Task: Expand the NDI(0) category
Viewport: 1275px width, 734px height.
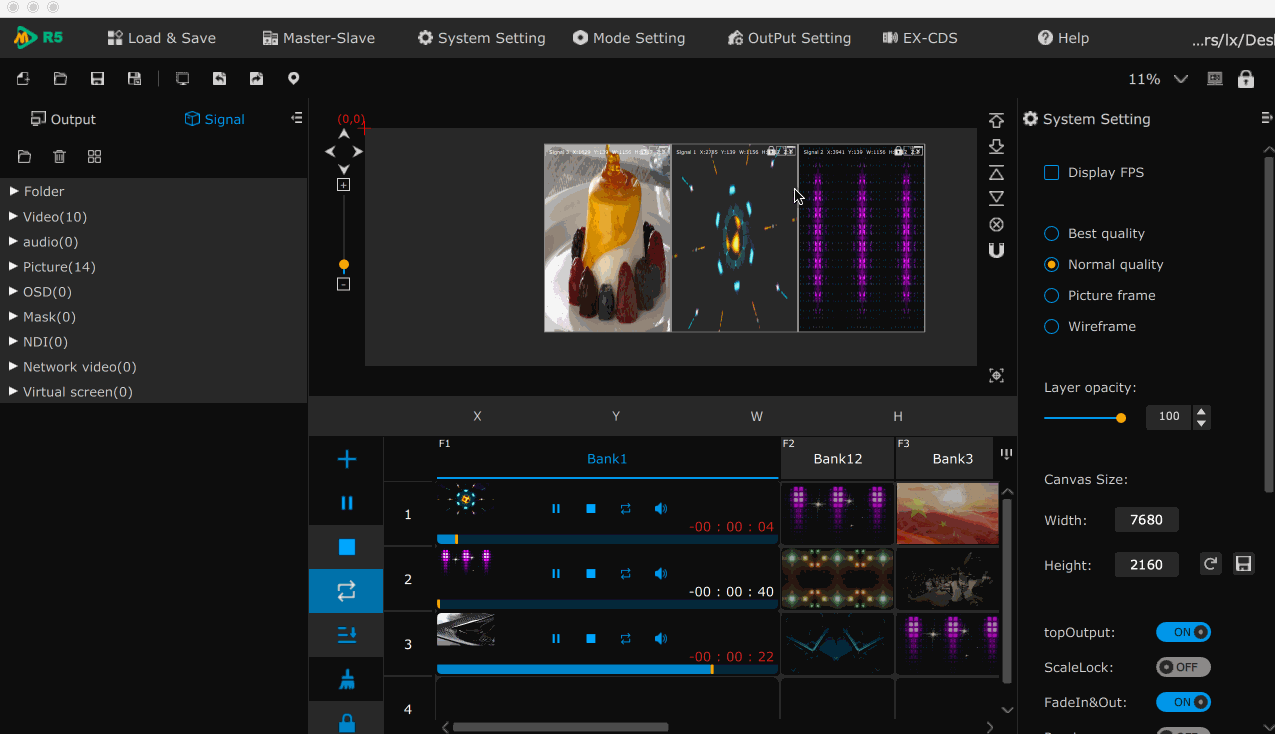Action: click(x=14, y=341)
